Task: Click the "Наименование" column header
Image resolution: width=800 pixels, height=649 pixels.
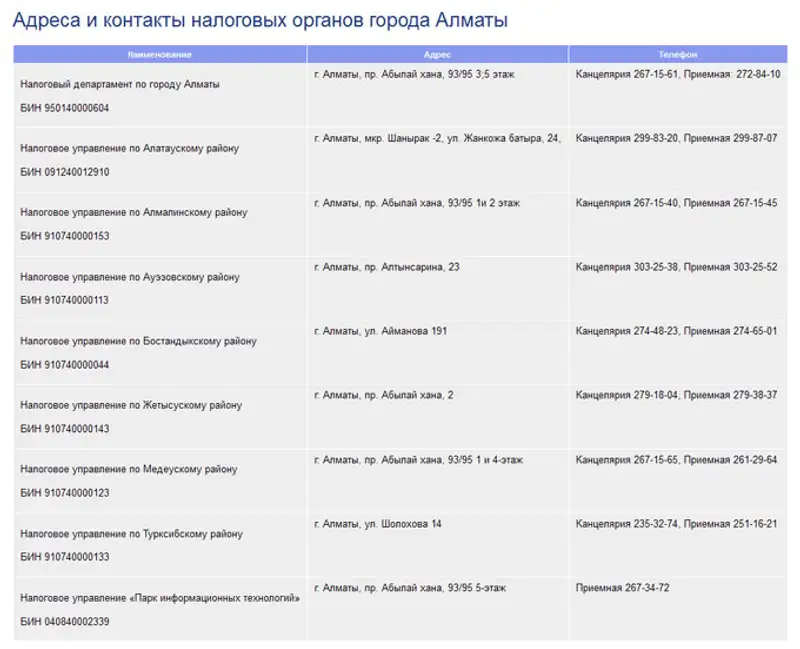Action: point(160,54)
